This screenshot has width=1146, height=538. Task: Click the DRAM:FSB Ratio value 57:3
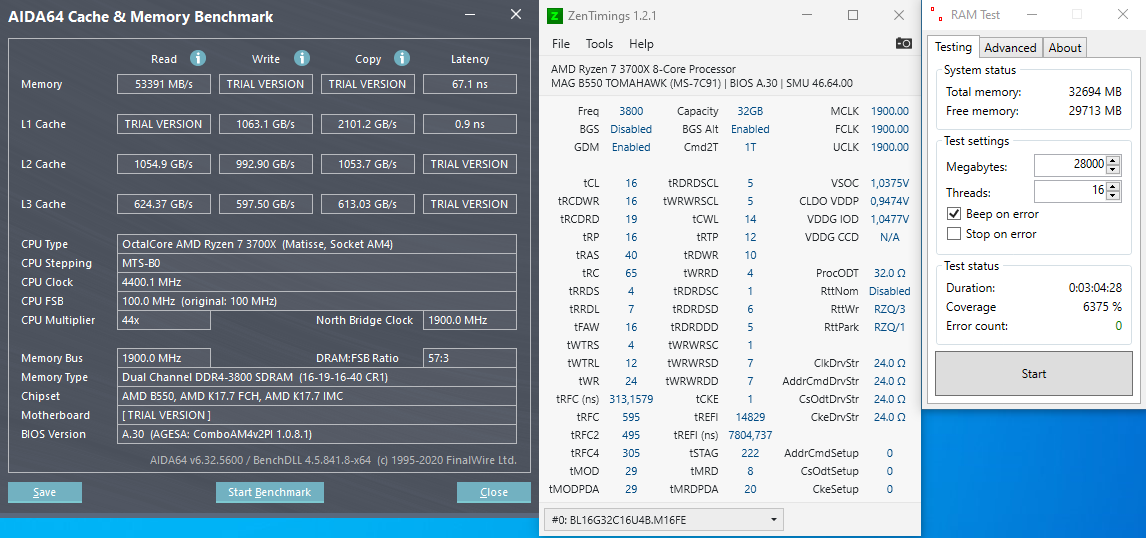pyautogui.click(x=469, y=358)
